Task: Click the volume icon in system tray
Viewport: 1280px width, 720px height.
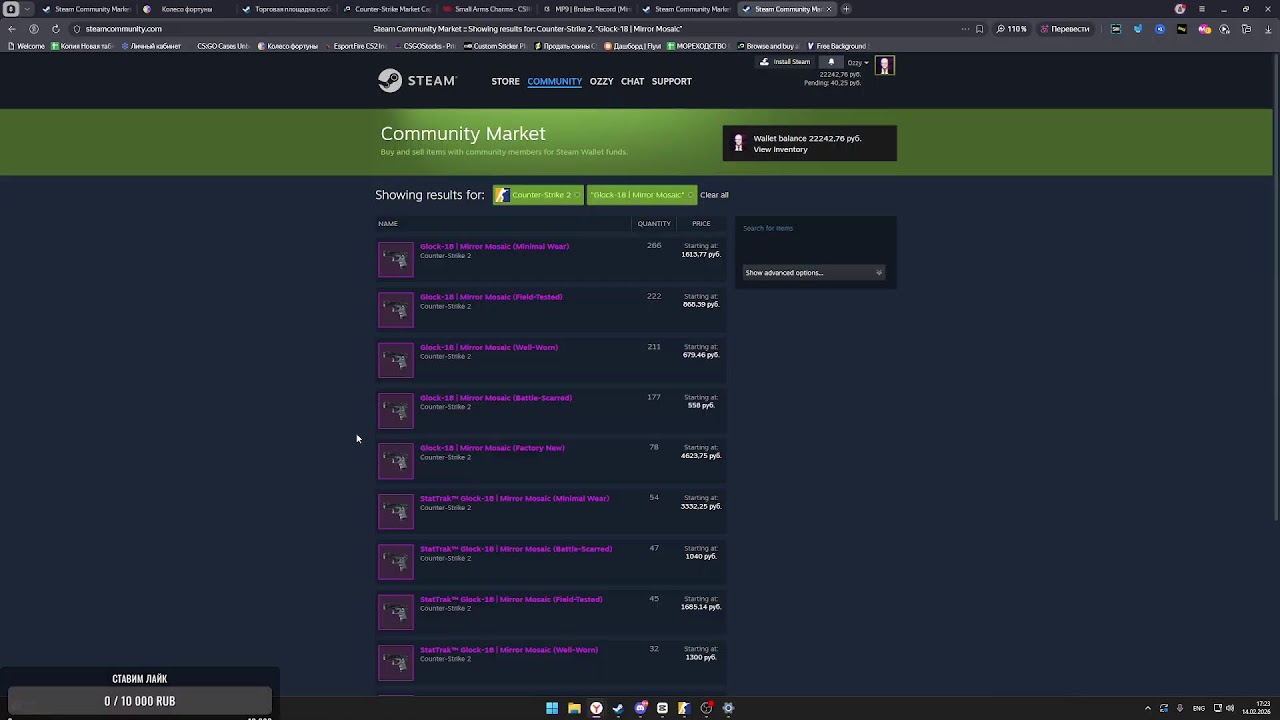Action: (1230, 708)
